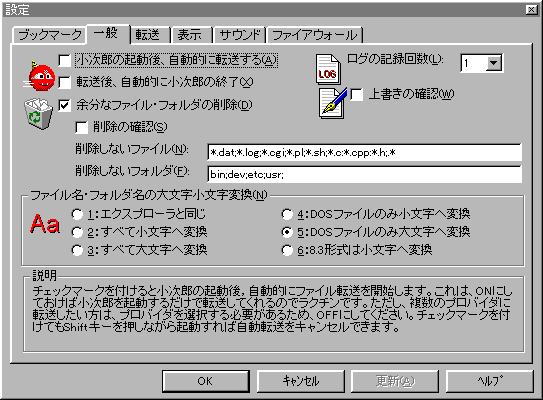The width and height of the screenshot is (543, 400).
Task: Enable 上書きの確認 checkbox
Action: (x=357, y=94)
